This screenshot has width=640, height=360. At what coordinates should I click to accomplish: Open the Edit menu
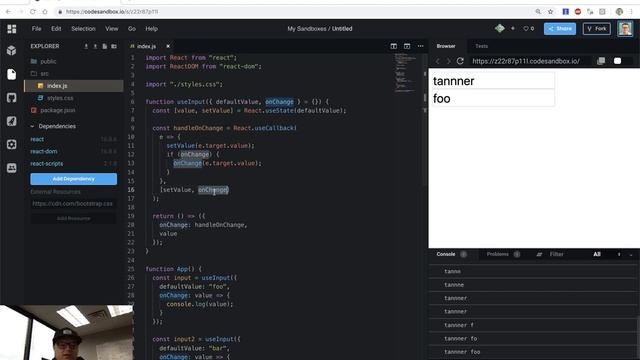[56, 29]
